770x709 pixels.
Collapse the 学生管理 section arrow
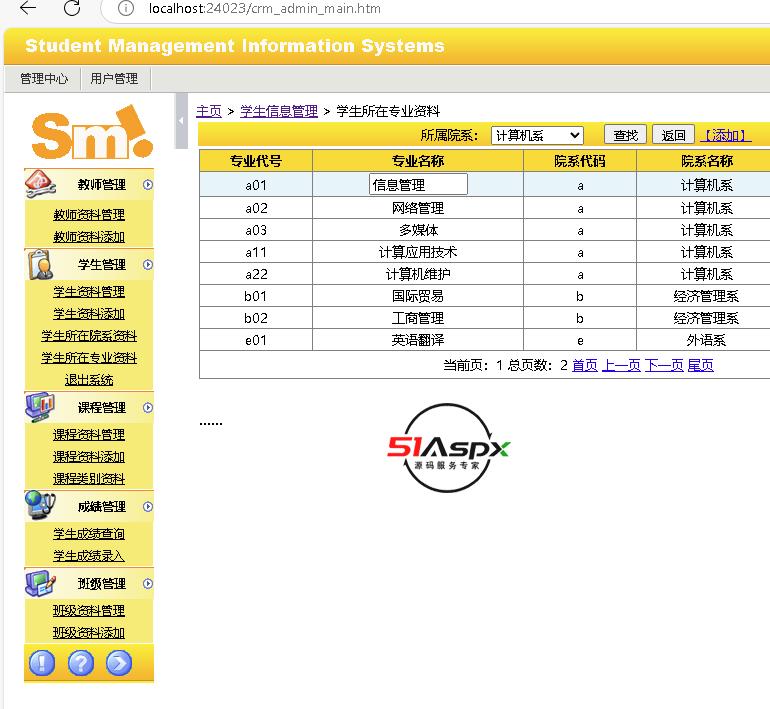point(148,265)
